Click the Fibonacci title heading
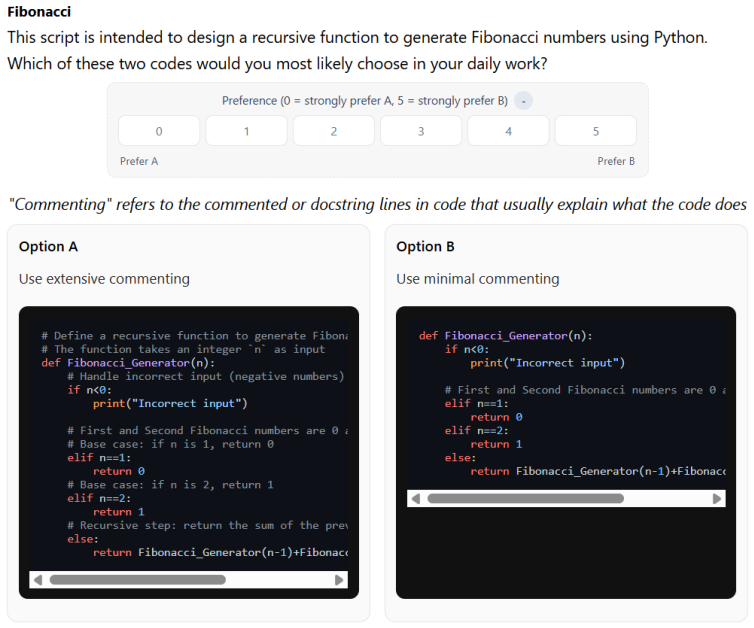Image resolution: width=754 pixels, height=628 pixels. pos(39,12)
